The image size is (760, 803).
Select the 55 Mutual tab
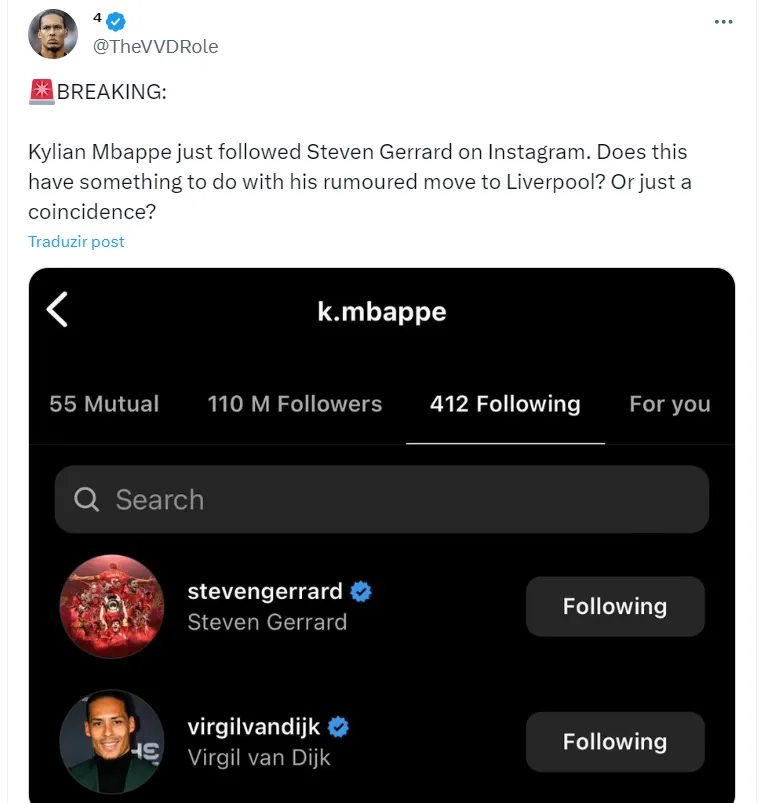[x=104, y=404]
